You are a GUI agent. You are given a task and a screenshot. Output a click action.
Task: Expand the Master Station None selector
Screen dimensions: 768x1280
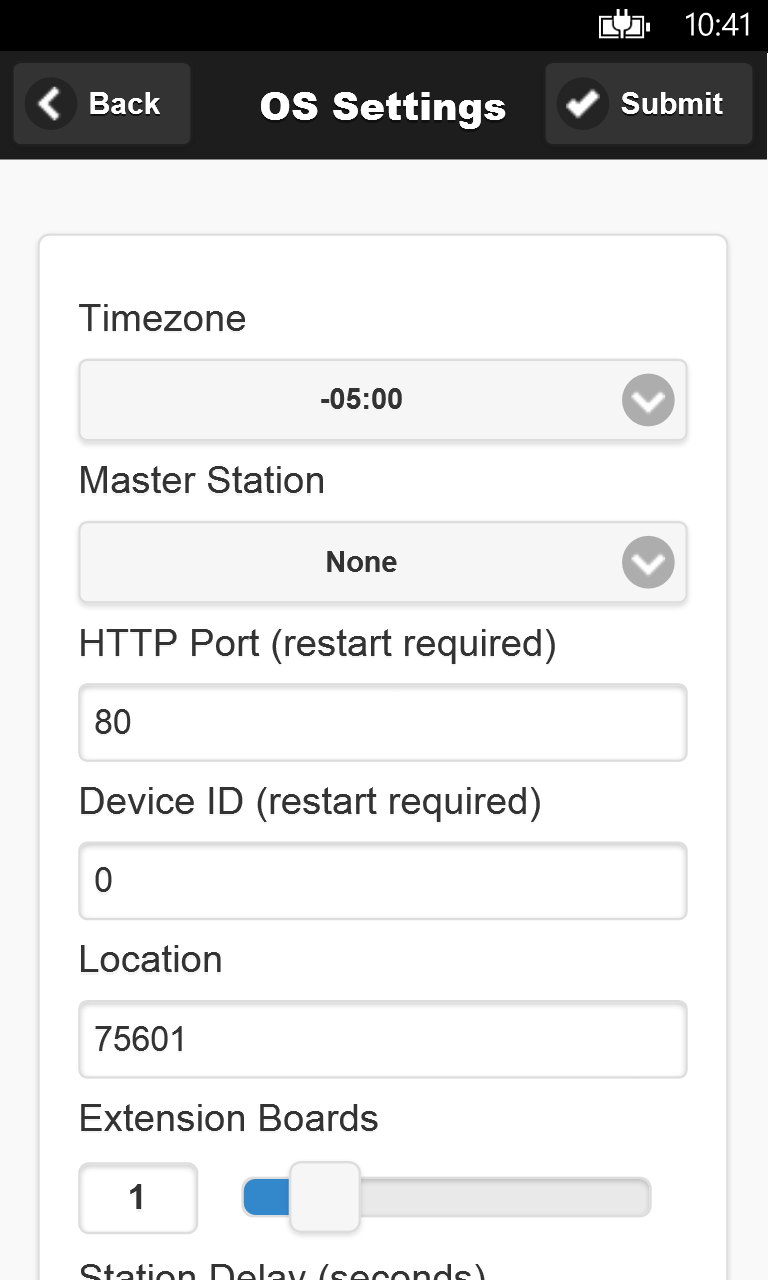point(362,563)
